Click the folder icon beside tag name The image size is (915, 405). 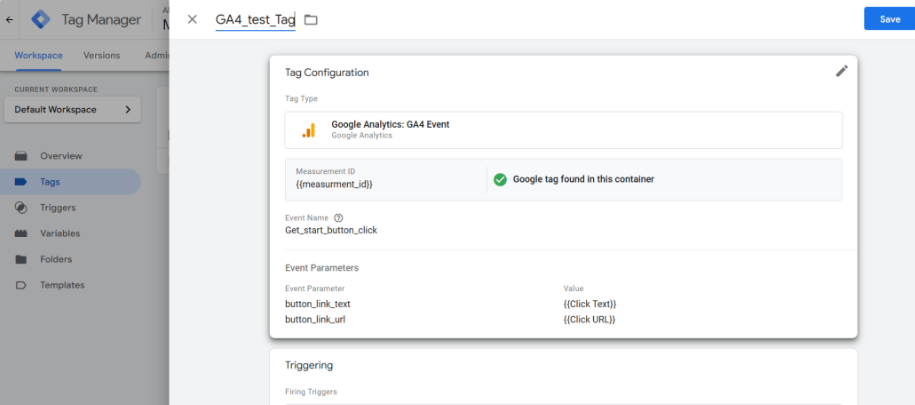tap(311, 20)
